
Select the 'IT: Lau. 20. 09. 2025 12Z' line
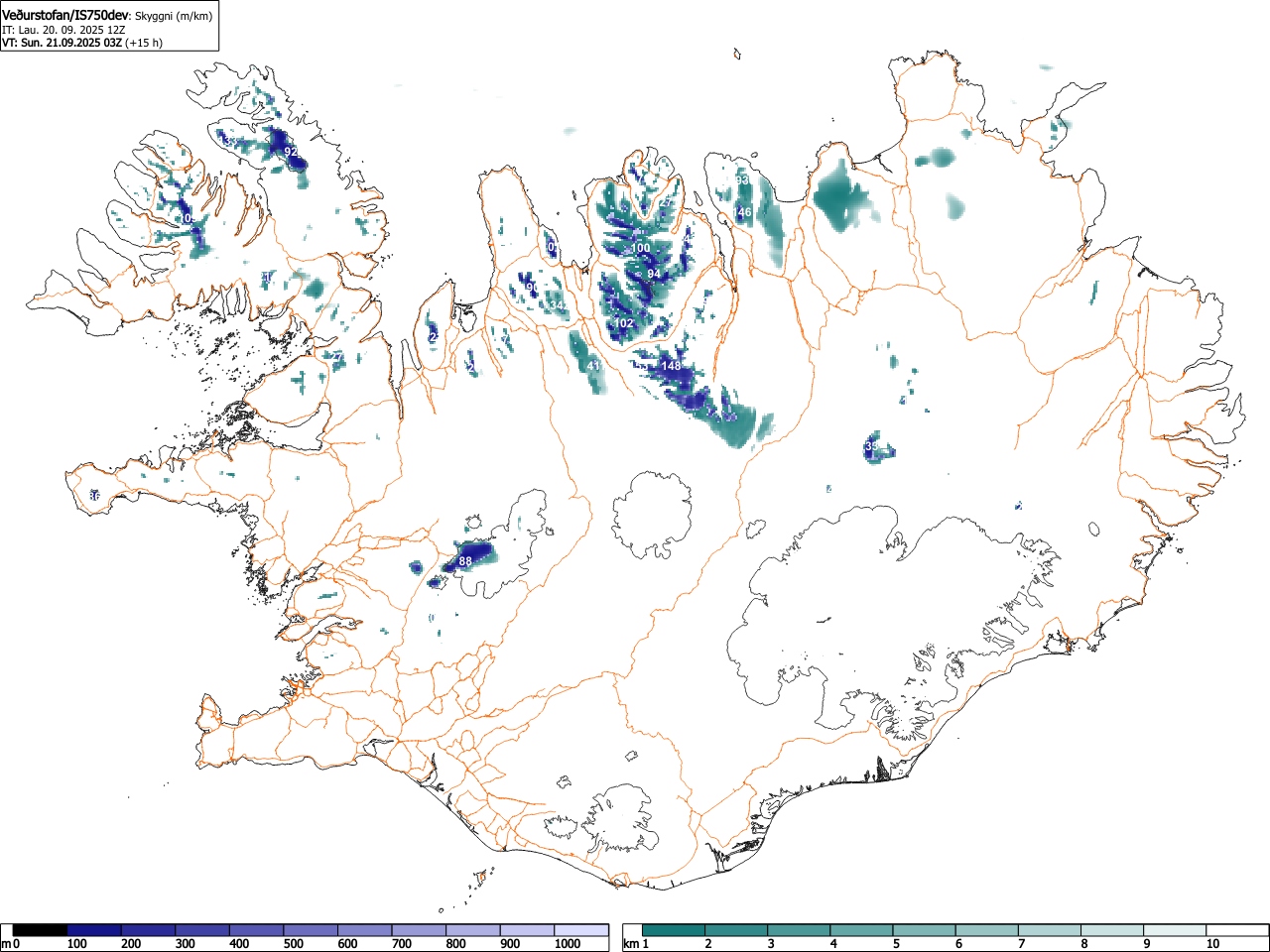pos(63,30)
